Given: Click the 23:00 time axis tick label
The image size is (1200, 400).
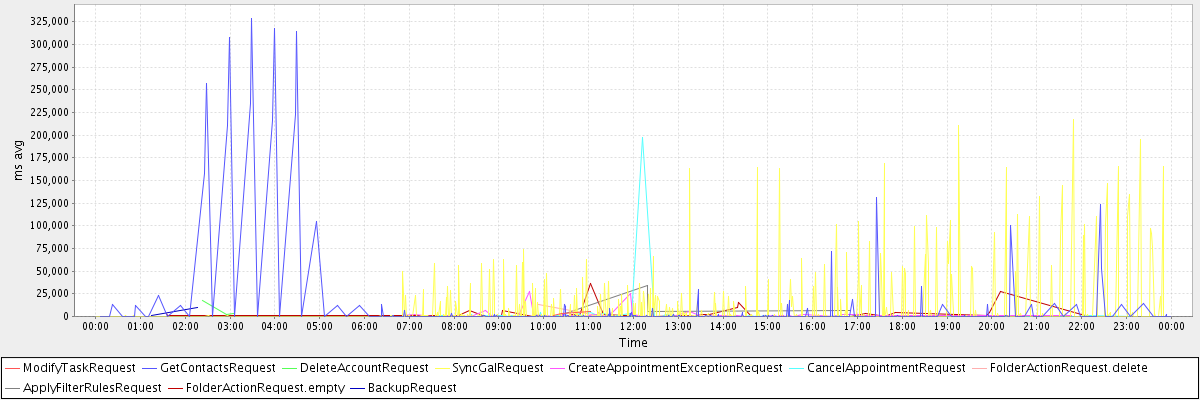Looking at the screenshot, I should [x=1126, y=326].
